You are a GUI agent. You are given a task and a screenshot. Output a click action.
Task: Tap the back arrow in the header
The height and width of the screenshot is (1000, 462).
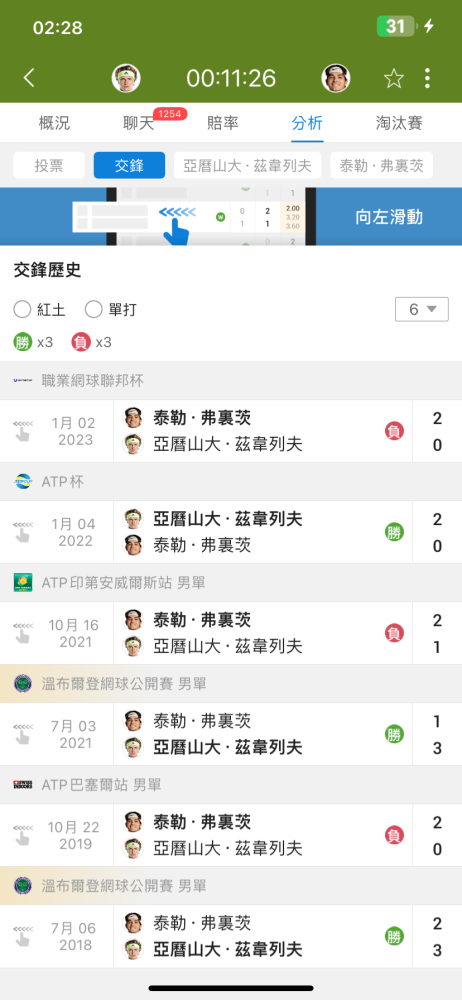[x=29, y=78]
